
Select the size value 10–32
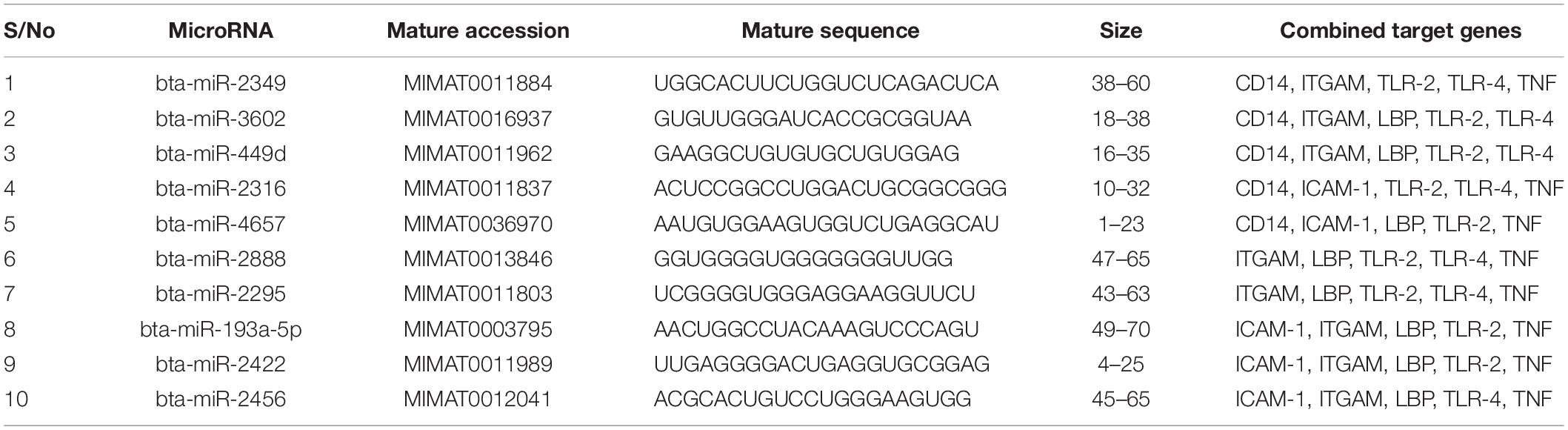pyautogui.click(x=1121, y=189)
